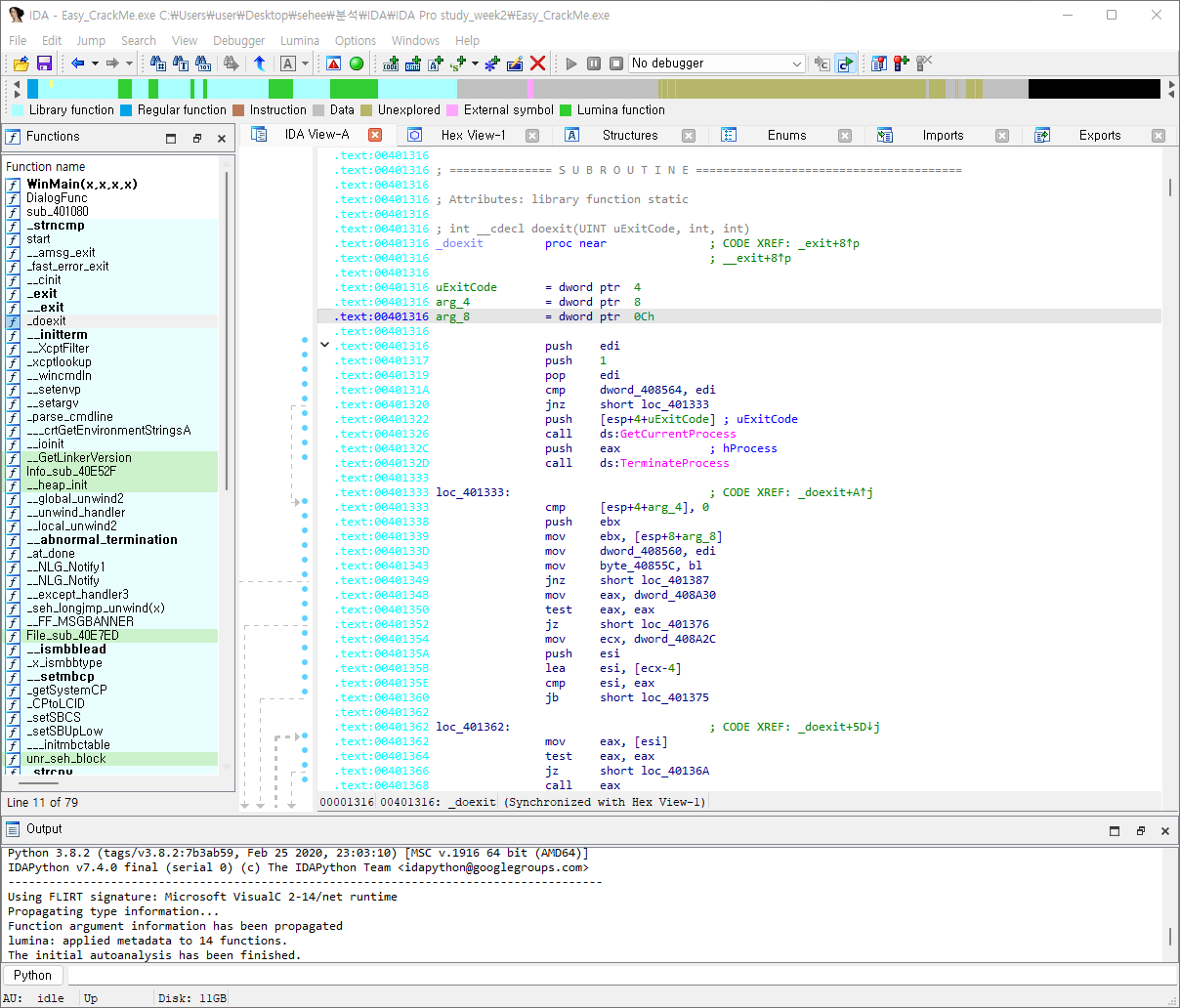Image resolution: width=1180 pixels, height=1008 pixels.
Task: Pause the process with the pause button
Action: 594,63
